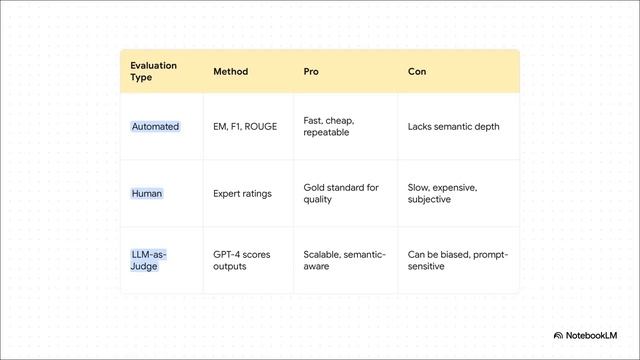Click the blue highlight behind Automated
Screen dimensions: 640x360
coord(155,127)
